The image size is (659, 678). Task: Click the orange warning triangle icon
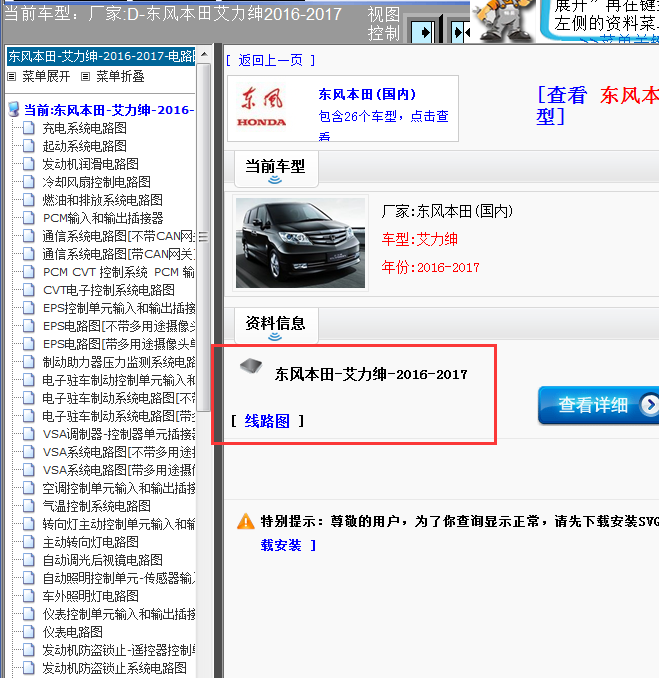click(246, 521)
